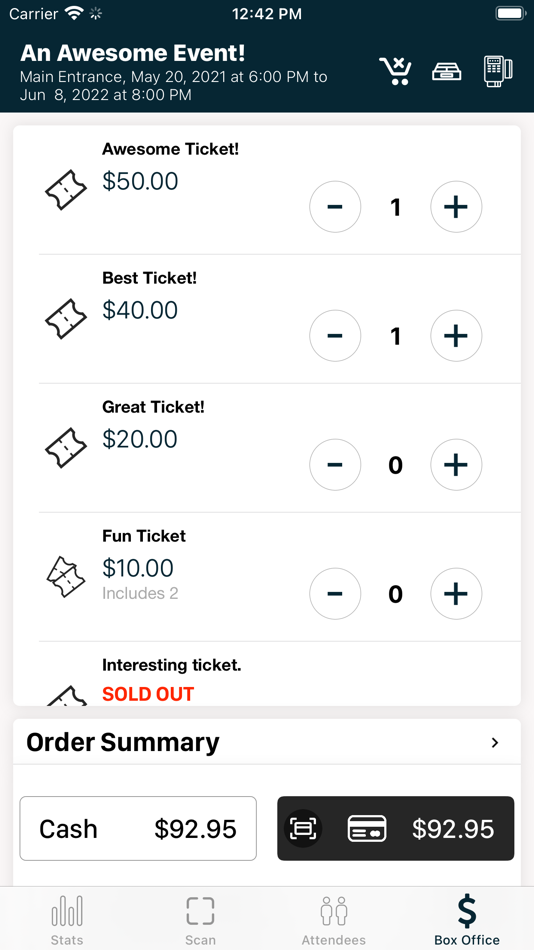The height and width of the screenshot is (950, 534).
Task: Tap the Fun Ticket double-ticket icon
Action: click(66, 577)
